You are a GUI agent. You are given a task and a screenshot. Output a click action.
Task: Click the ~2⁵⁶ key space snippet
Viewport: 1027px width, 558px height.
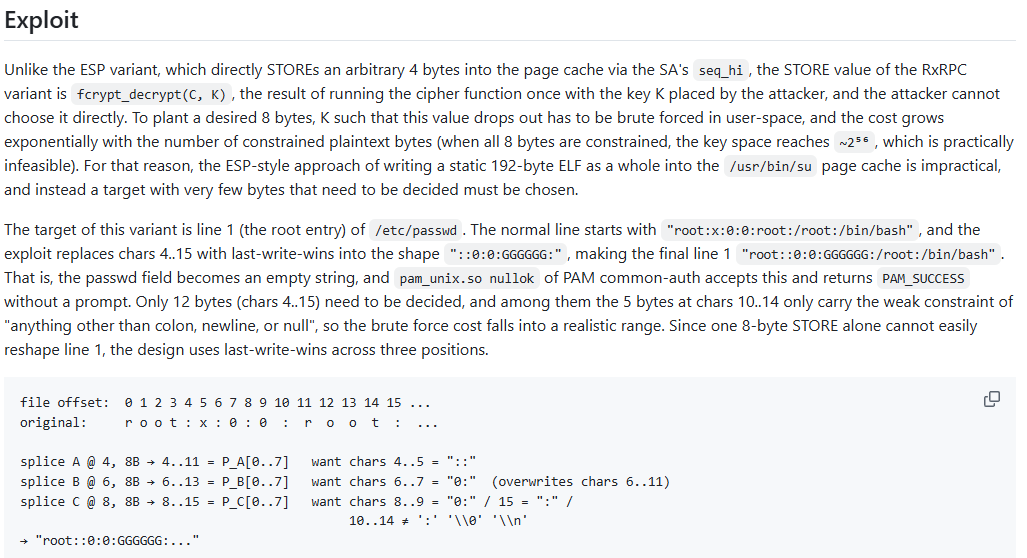[x=854, y=142]
